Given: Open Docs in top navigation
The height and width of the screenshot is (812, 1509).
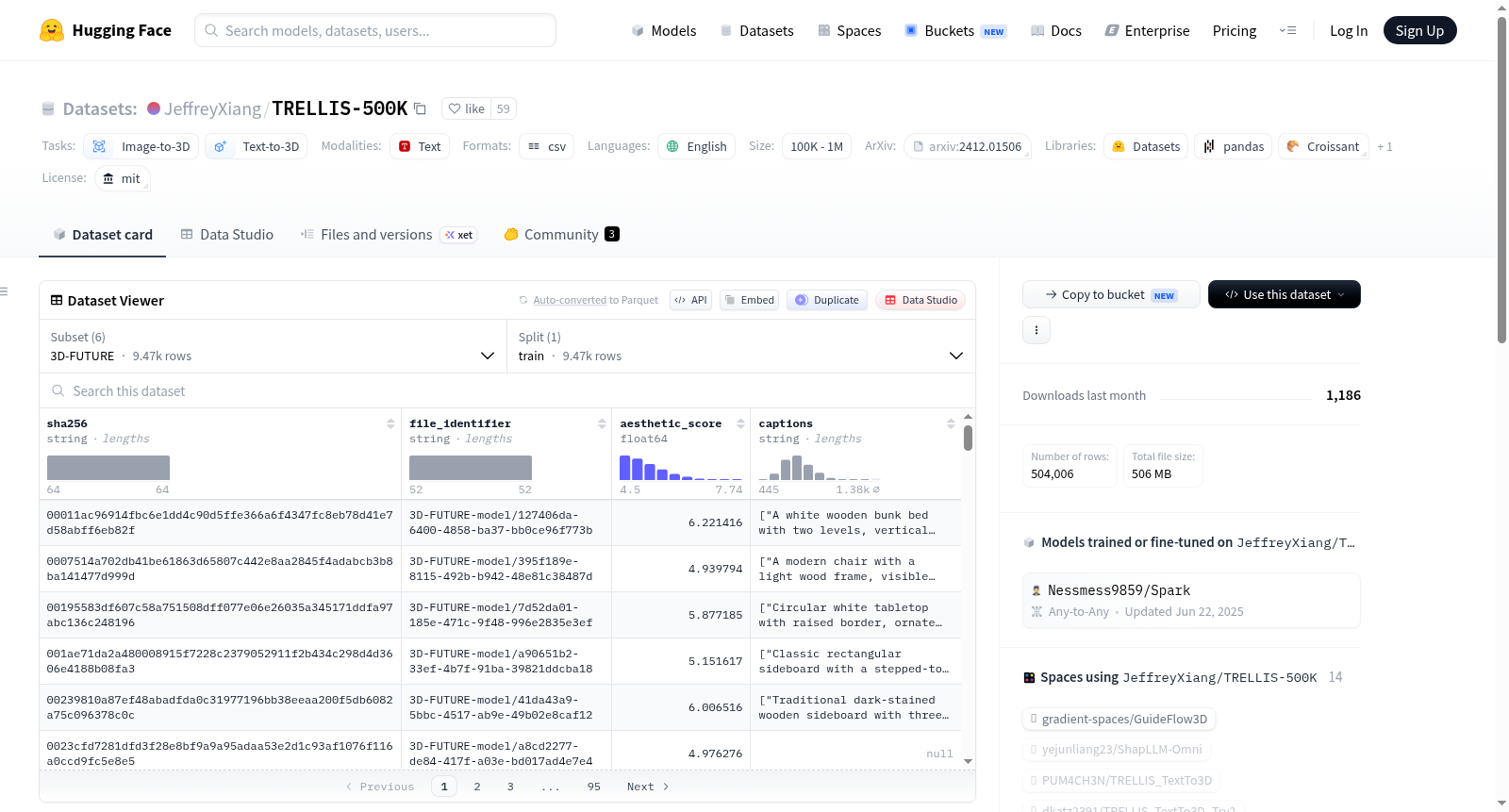Looking at the screenshot, I should pyautogui.click(x=1056, y=31).
